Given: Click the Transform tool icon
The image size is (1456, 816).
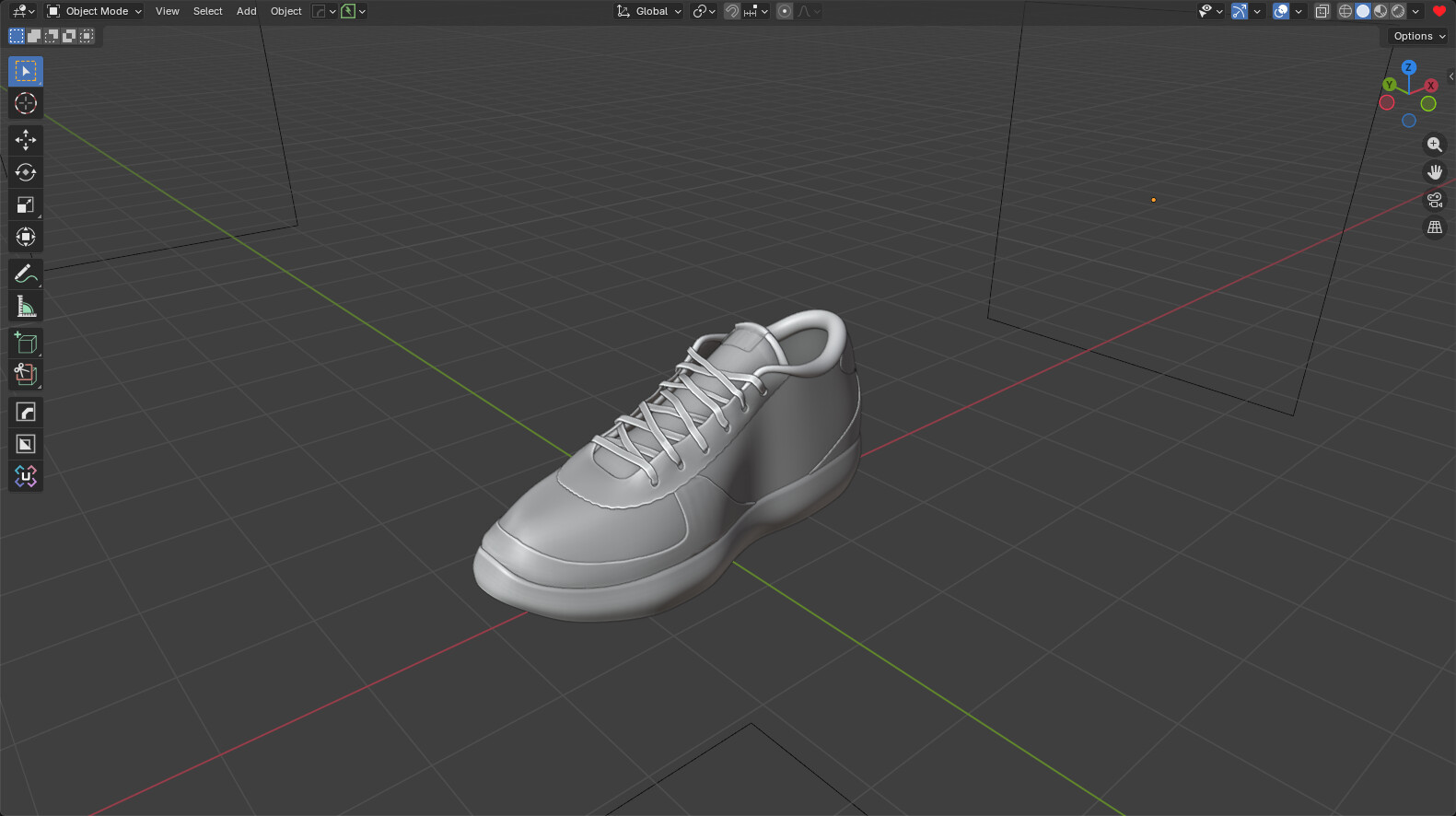Looking at the screenshot, I should click(x=26, y=237).
